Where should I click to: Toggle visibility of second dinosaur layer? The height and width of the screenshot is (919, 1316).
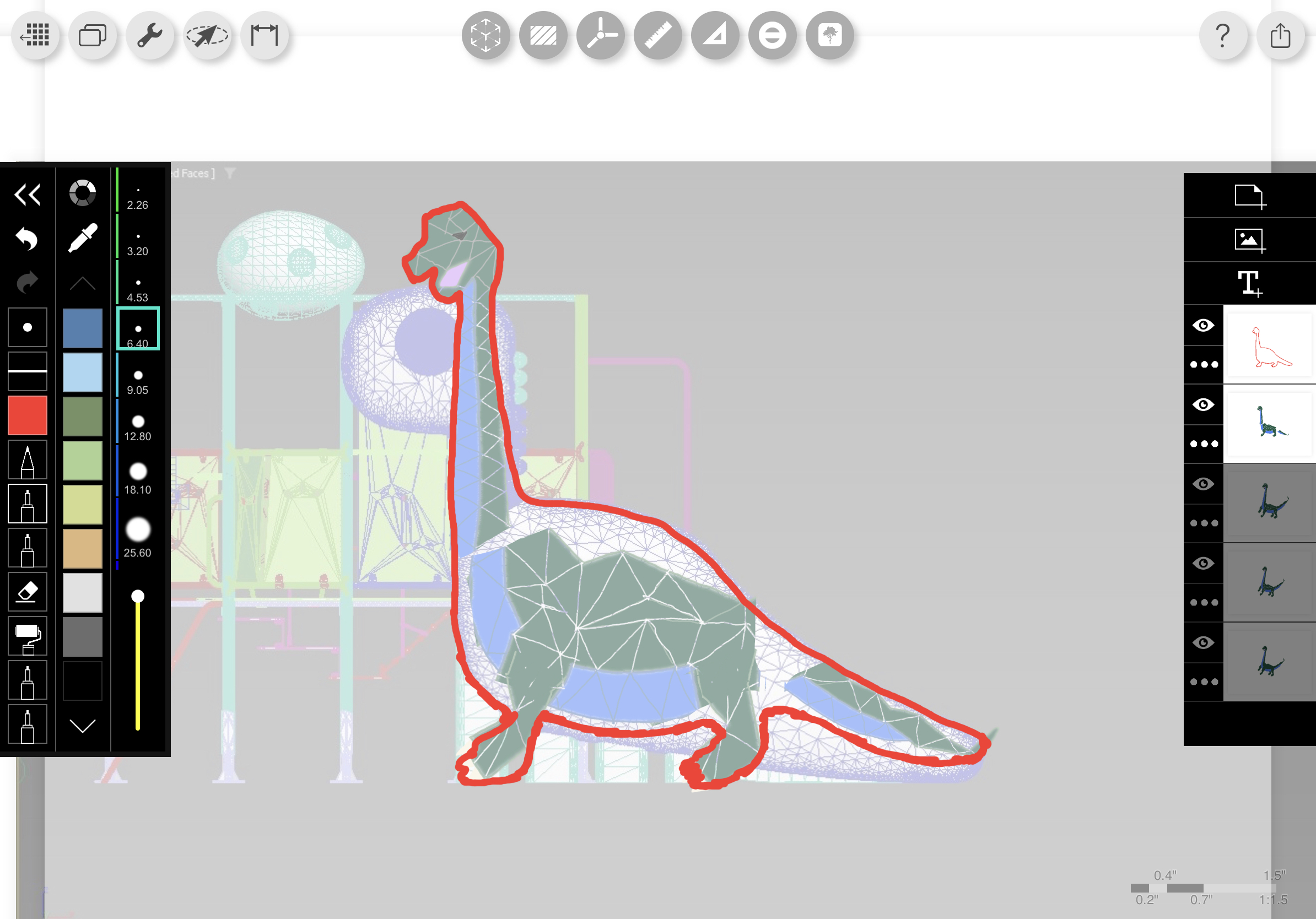pyautogui.click(x=1203, y=404)
